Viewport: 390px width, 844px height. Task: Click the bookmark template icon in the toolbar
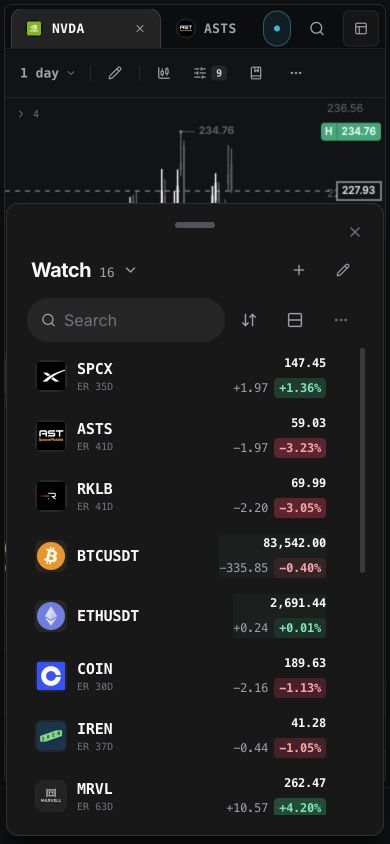[256, 73]
